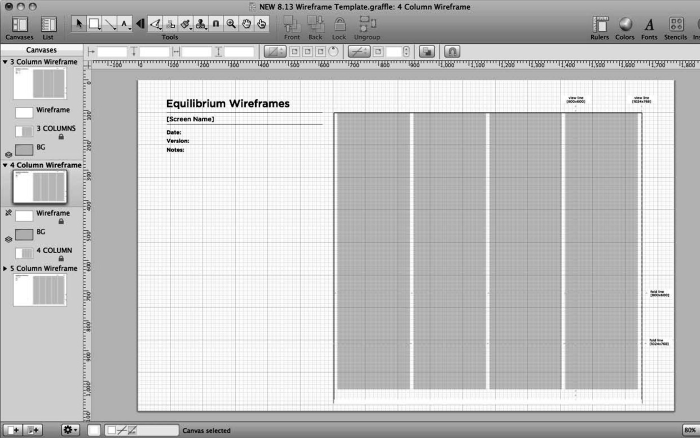
Task: Open the Stencils window
Action: [x=675, y=26]
